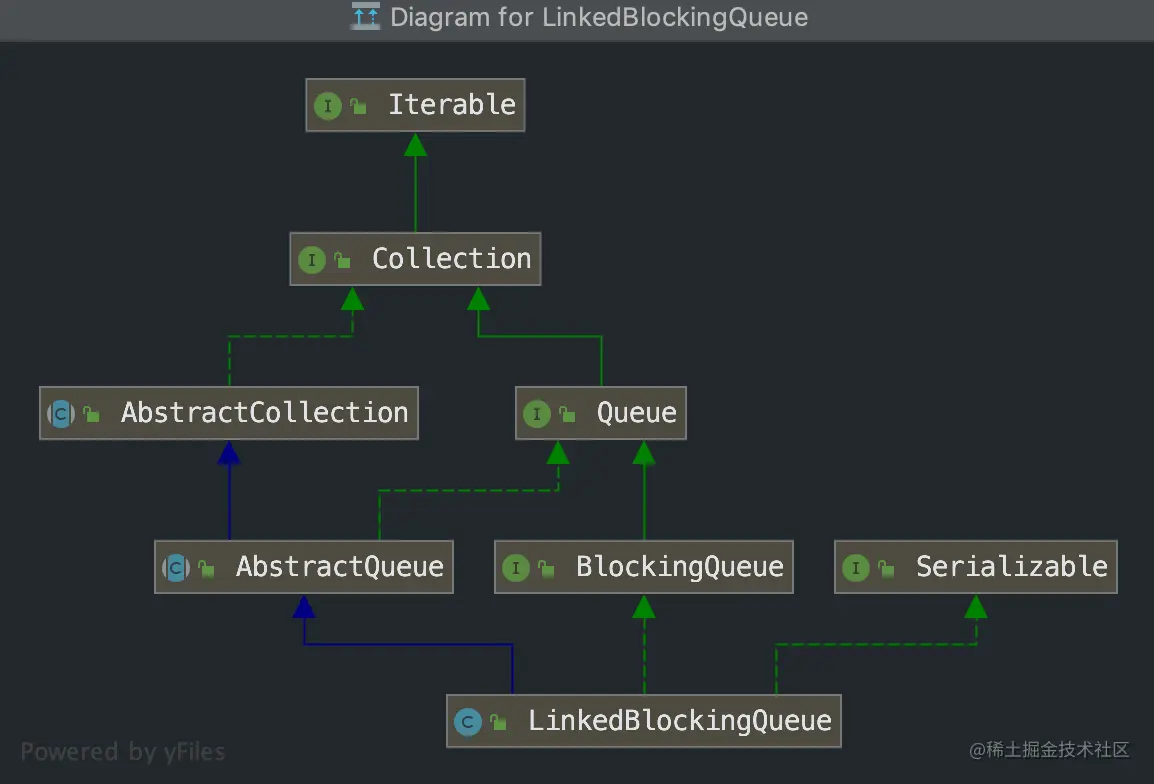This screenshot has width=1154, height=784.
Task: Click the interface icon on Collection node
Action: coord(312,260)
